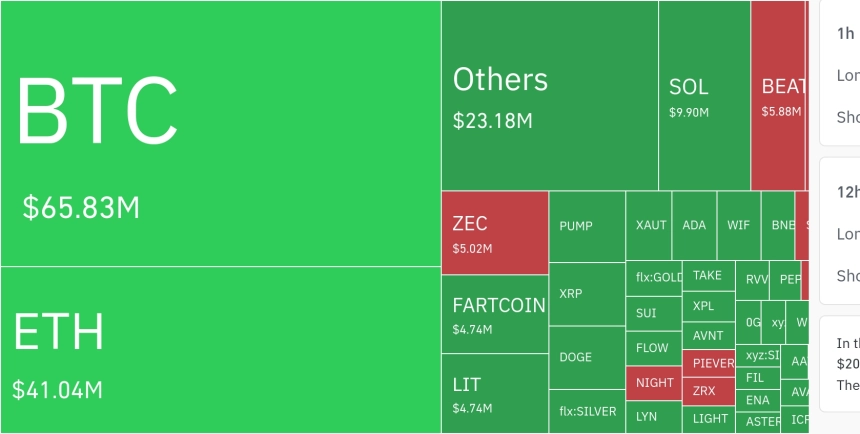The height and width of the screenshot is (434, 860).
Task: Select the DOGE tile
Action: pyautogui.click(x=587, y=357)
